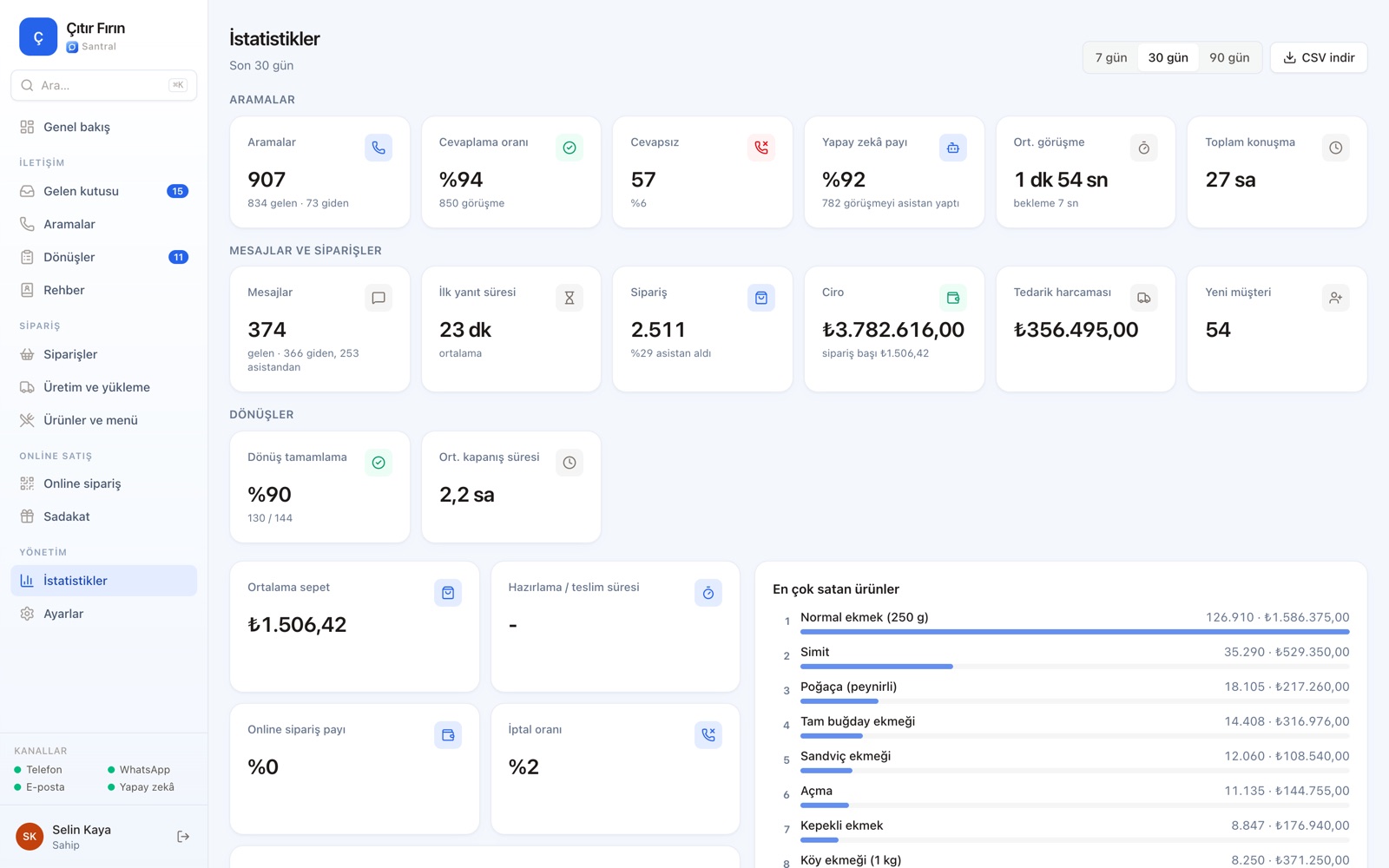Click the add-user icon on Yeni müşteri card
This screenshot has width=1389, height=868.
(x=1335, y=298)
